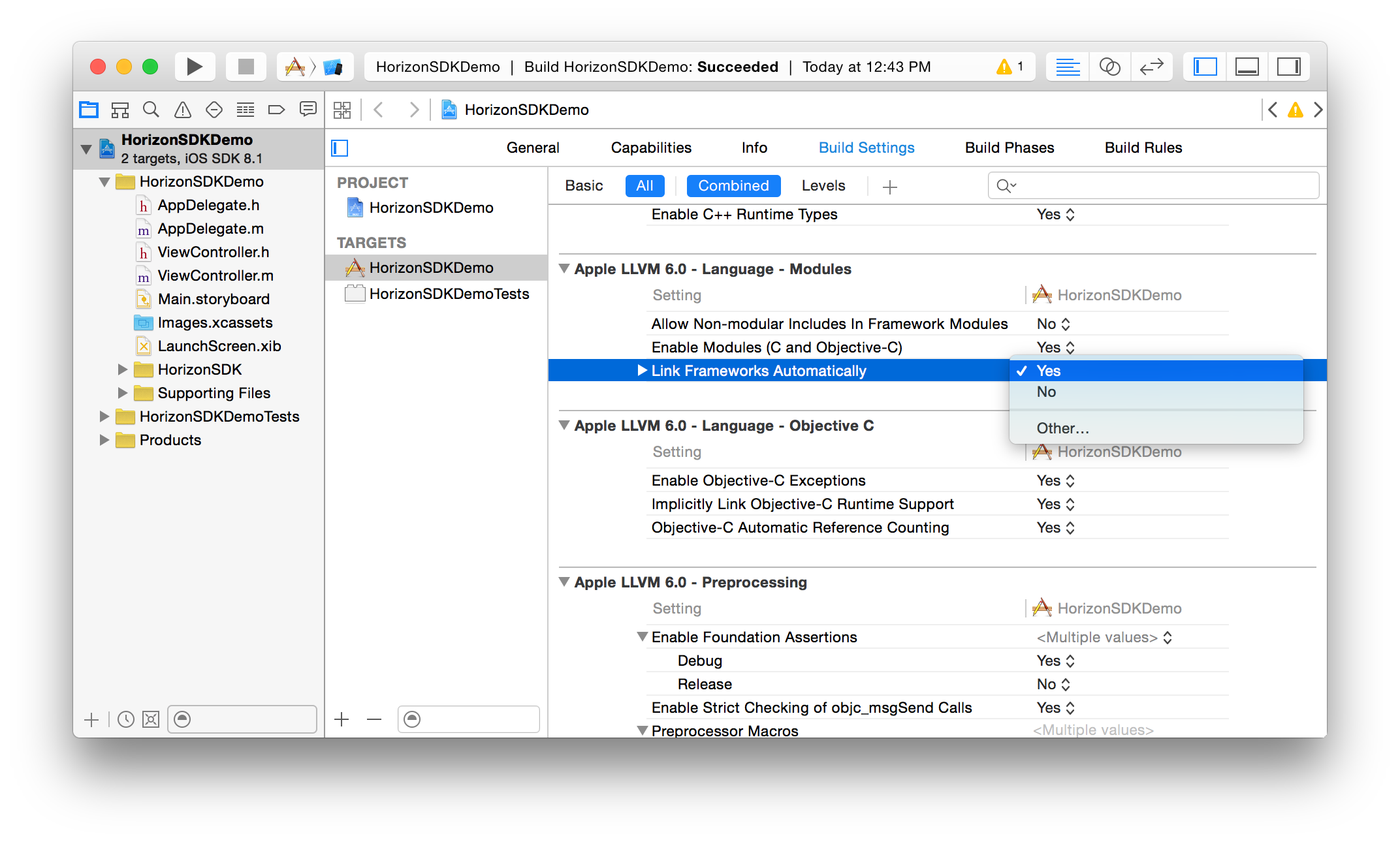Show the Standard editor
This screenshot has height=842, width=1400.
click(x=1068, y=67)
